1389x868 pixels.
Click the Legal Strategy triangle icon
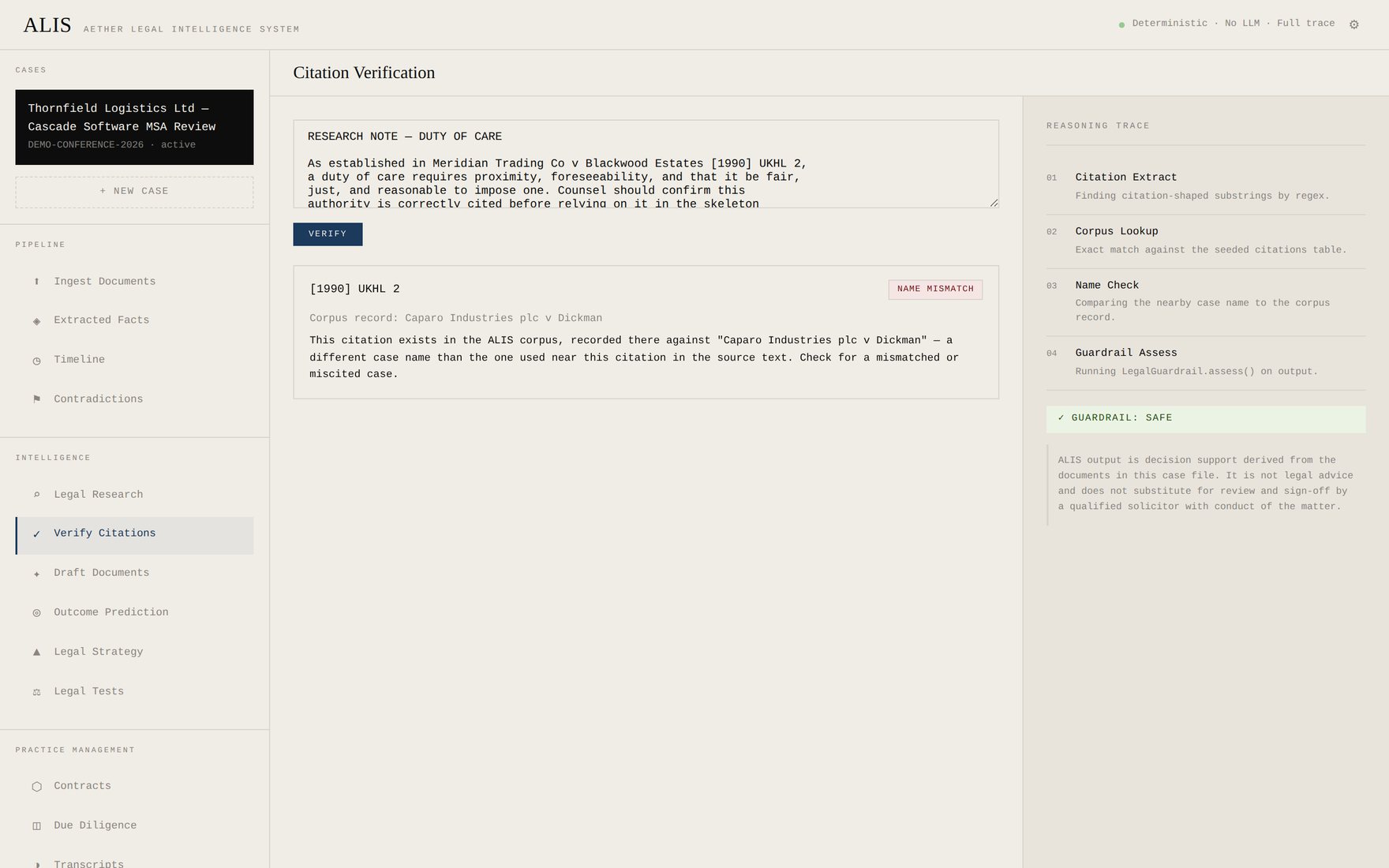36,652
